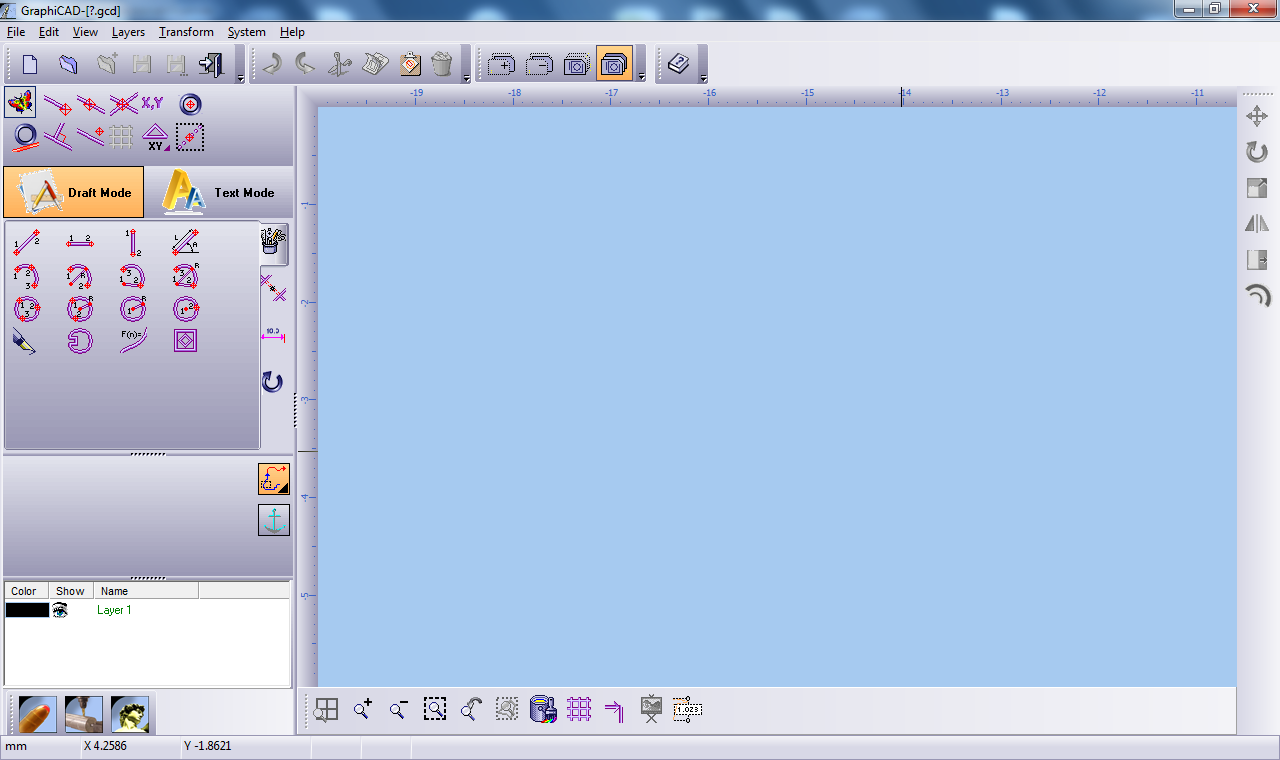The width and height of the screenshot is (1280, 760).
Task: Open the paint bucket color settings icon
Action: click(542, 709)
